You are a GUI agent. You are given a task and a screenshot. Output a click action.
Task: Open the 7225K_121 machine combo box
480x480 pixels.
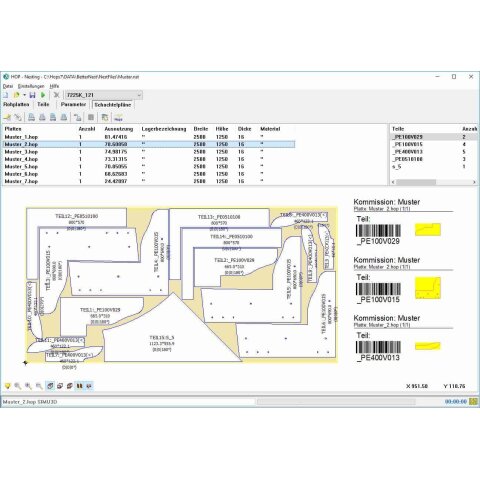[104, 95]
